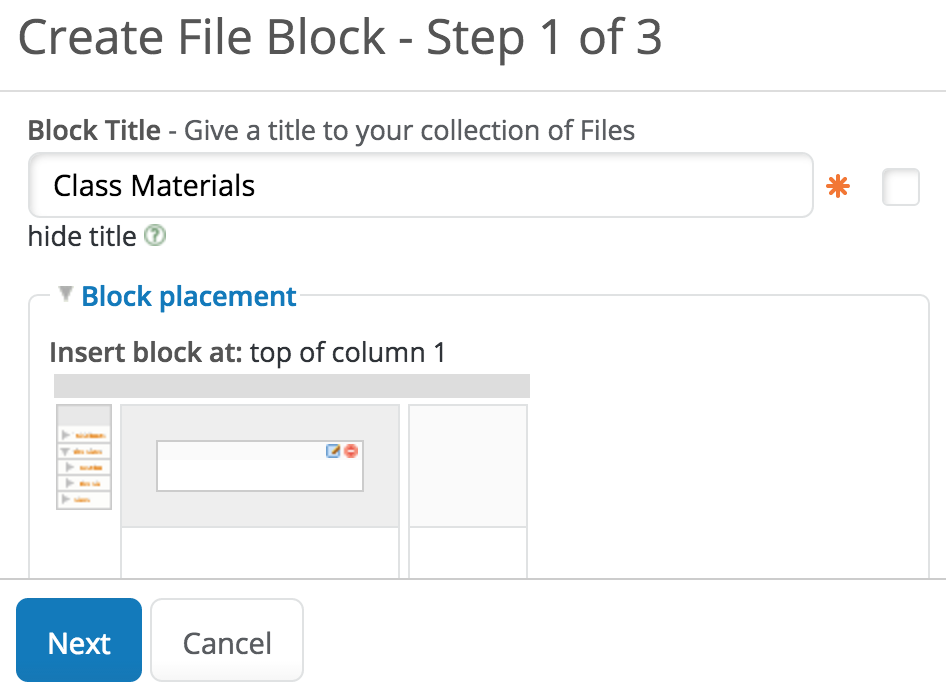The height and width of the screenshot is (694, 946).
Task: Proceed with the Next button
Action: click(x=79, y=641)
